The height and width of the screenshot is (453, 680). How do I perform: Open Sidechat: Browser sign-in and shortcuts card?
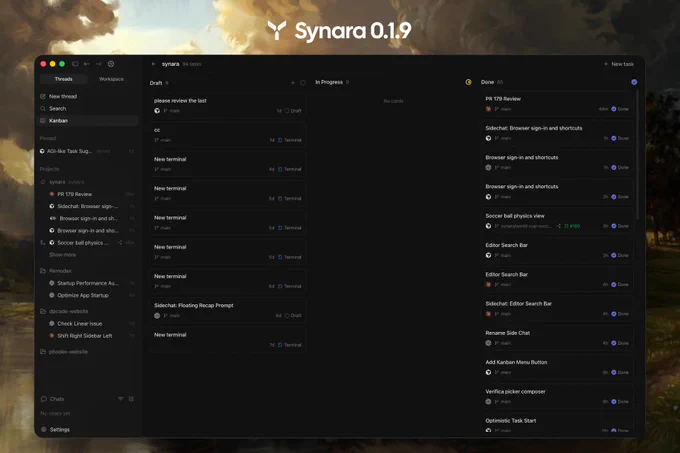click(557, 133)
